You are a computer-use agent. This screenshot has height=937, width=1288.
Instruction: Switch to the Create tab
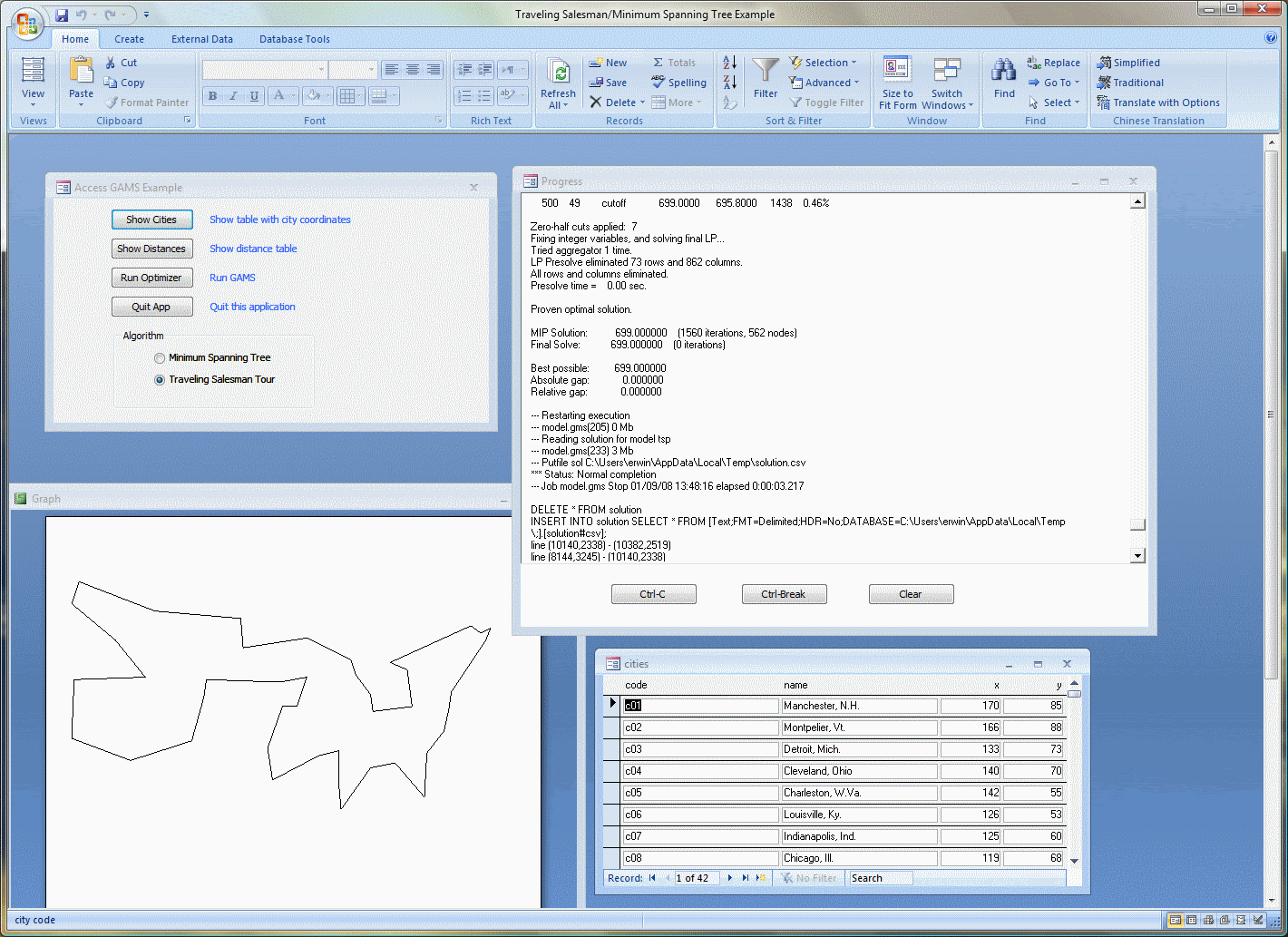[129, 39]
